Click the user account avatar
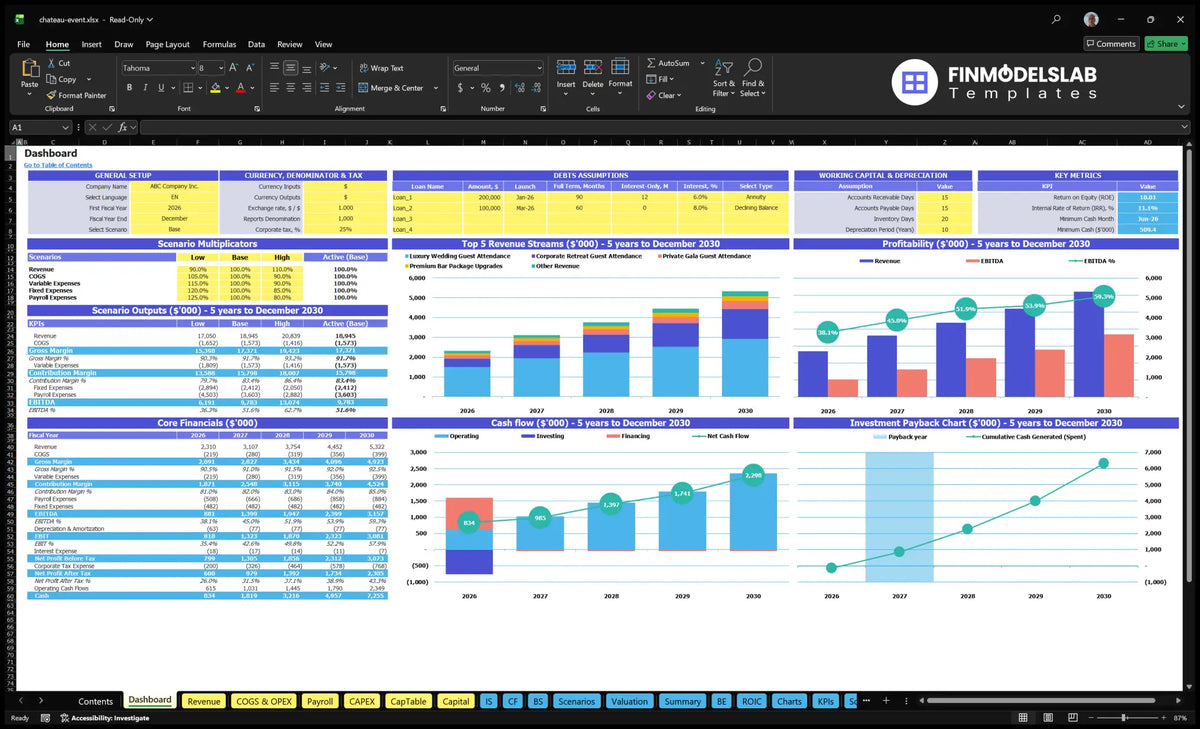This screenshot has height=729, width=1200. (x=1091, y=19)
